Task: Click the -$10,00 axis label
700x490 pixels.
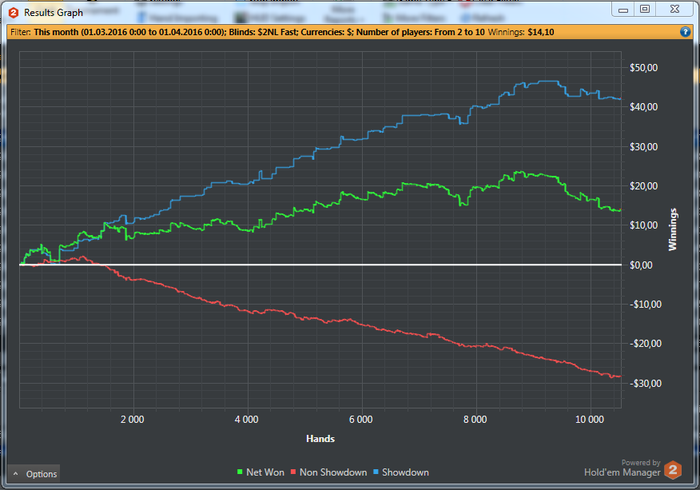Action: click(x=646, y=304)
